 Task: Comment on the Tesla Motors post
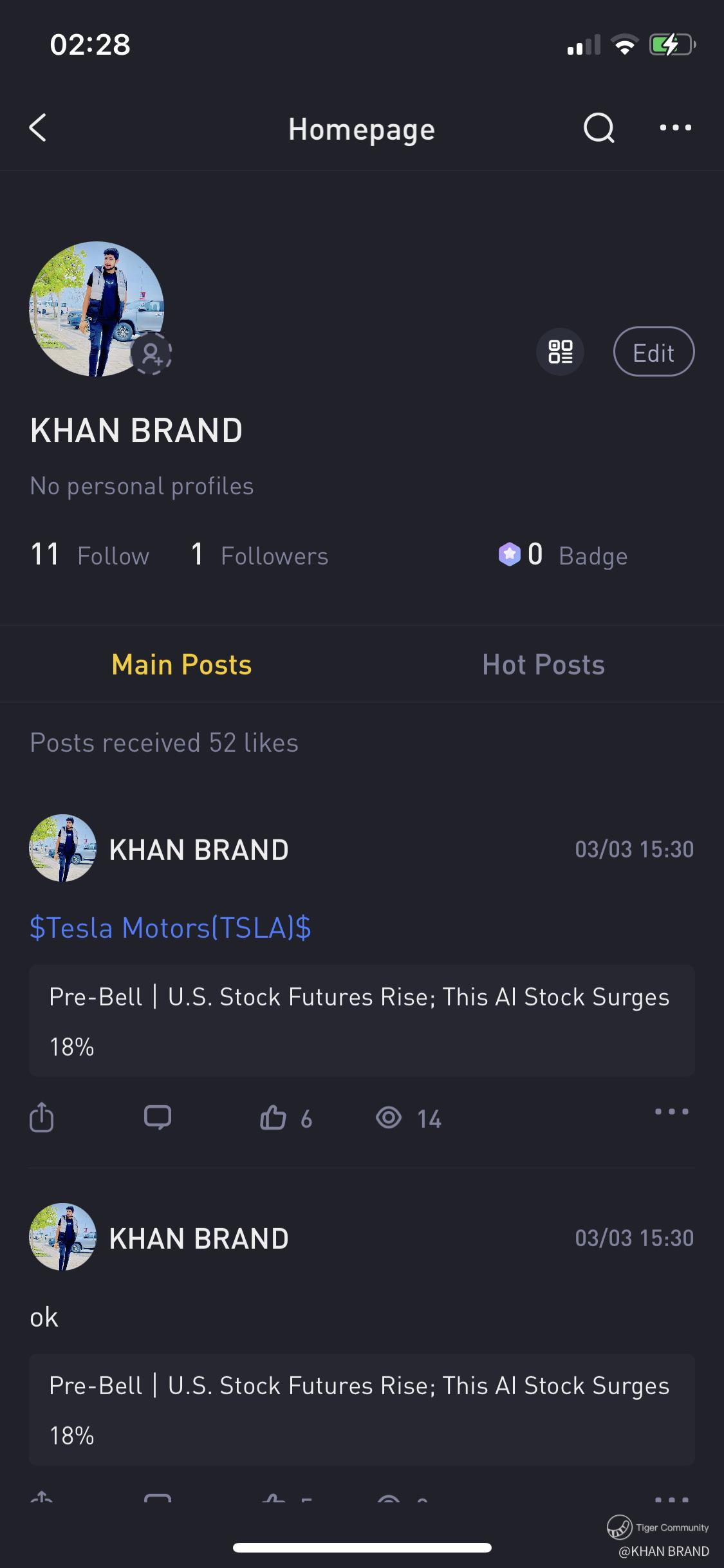coord(158,1117)
